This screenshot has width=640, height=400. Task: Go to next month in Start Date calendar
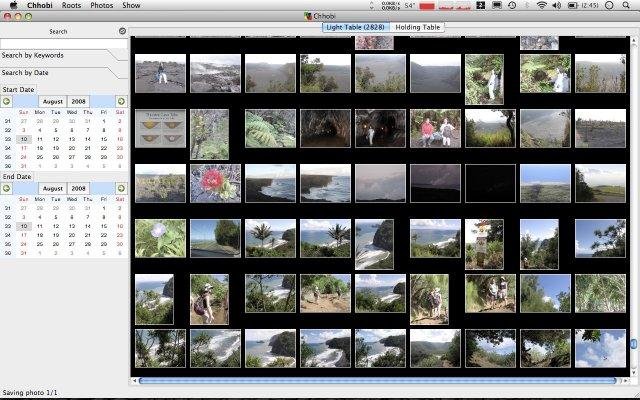click(121, 101)
